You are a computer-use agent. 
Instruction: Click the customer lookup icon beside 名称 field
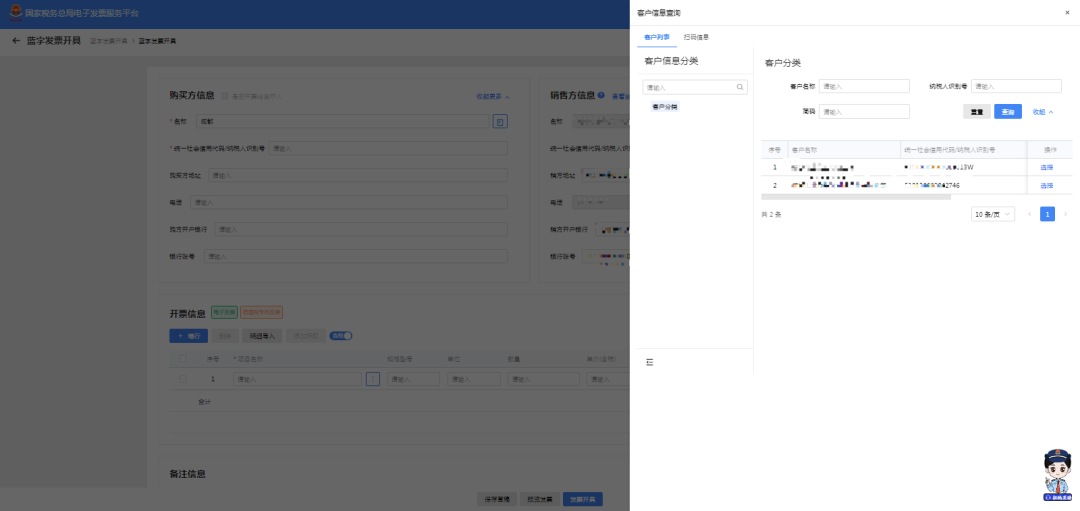pyautogui.click(x=500, y=121)
